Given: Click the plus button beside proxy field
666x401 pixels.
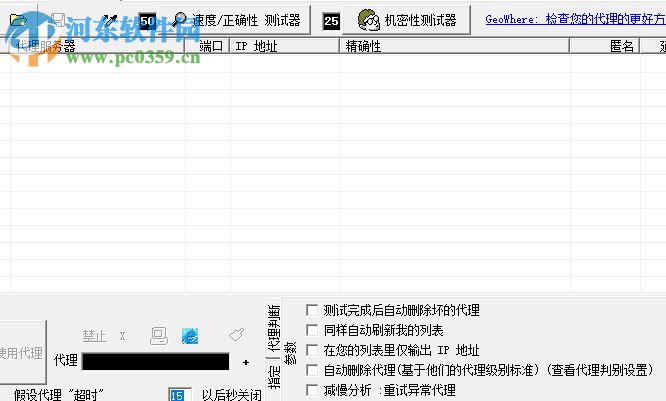Looking at the screenshot, I should coord(246,362).
